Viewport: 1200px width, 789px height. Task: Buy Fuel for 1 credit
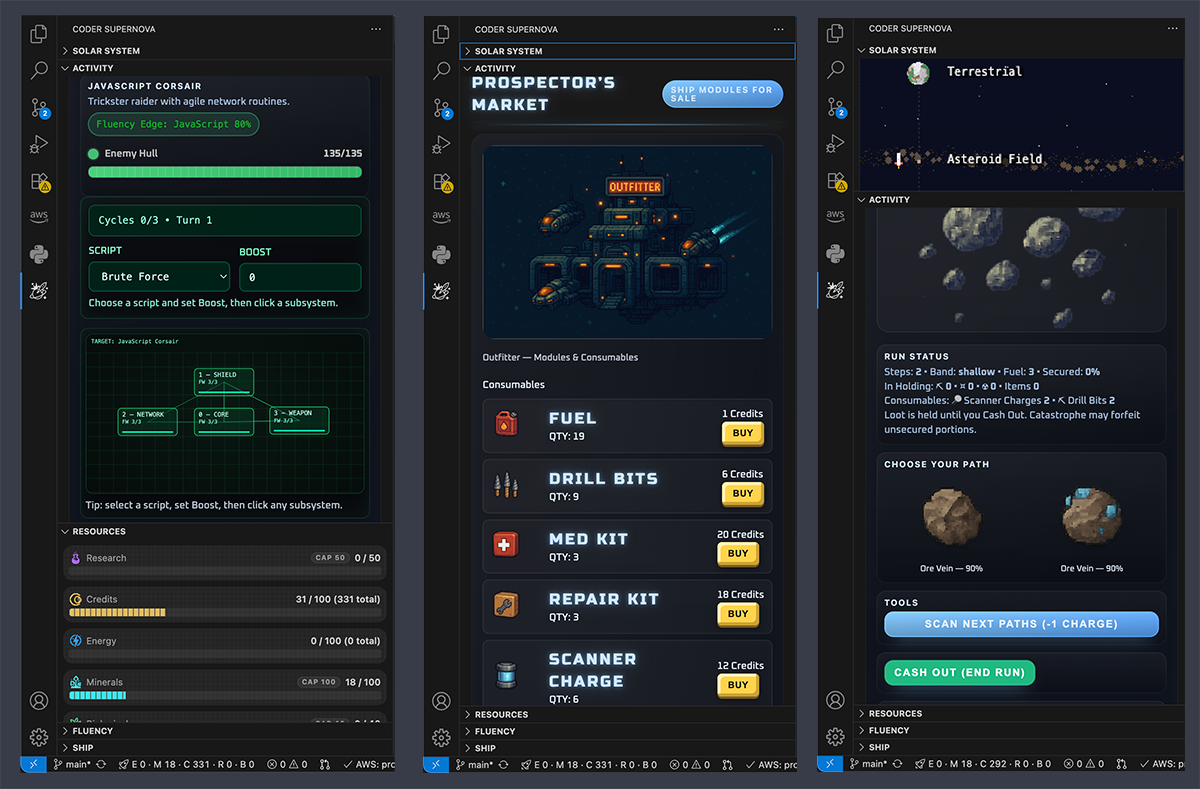pos(743,433)
